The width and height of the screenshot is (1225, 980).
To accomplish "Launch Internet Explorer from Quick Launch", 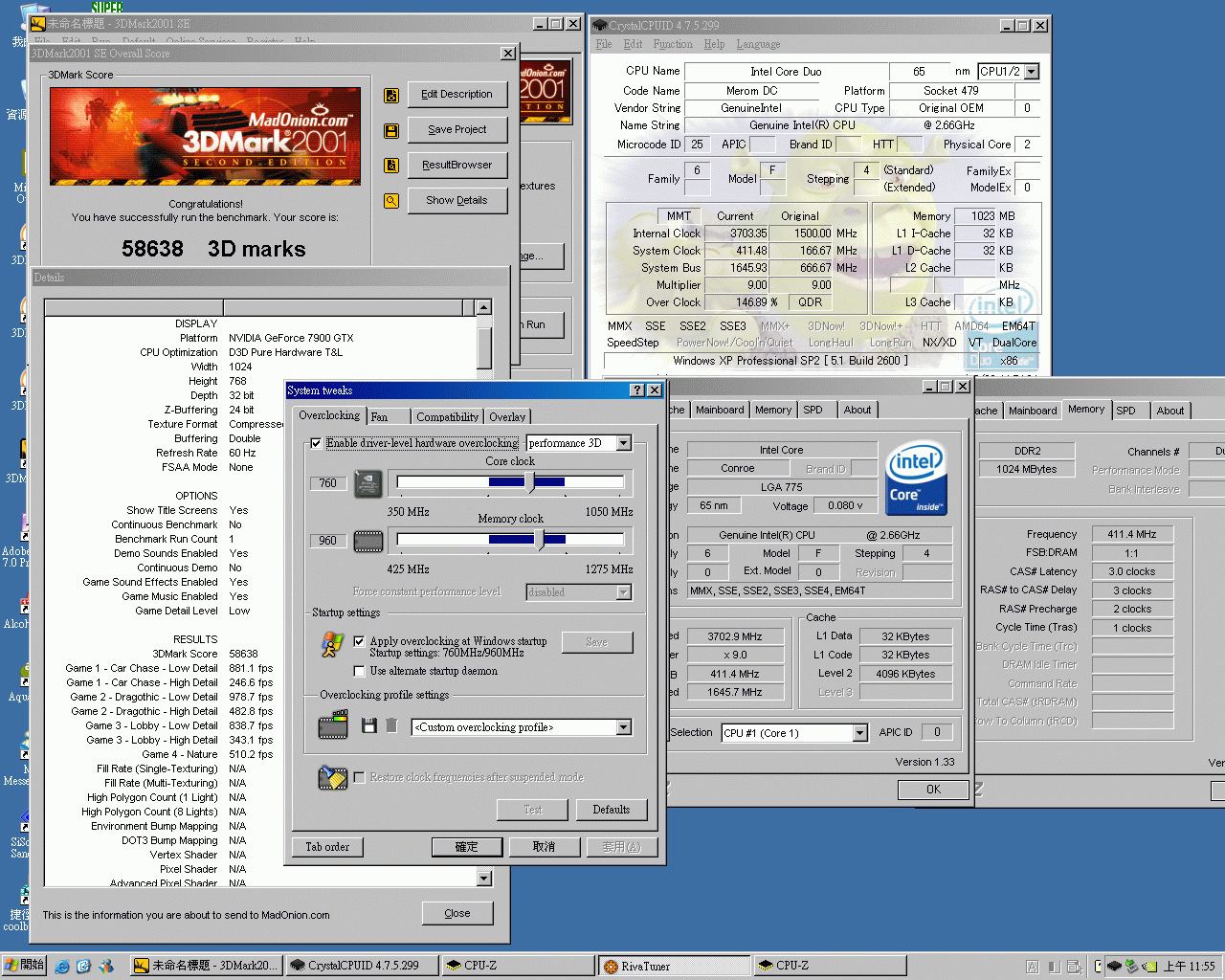I will pos(62,967).
